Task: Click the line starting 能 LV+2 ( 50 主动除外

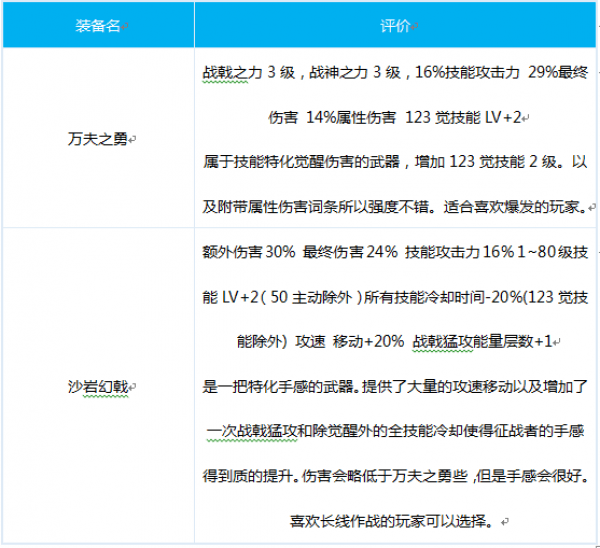Action: pyautogui.click(x=395, y=297)
